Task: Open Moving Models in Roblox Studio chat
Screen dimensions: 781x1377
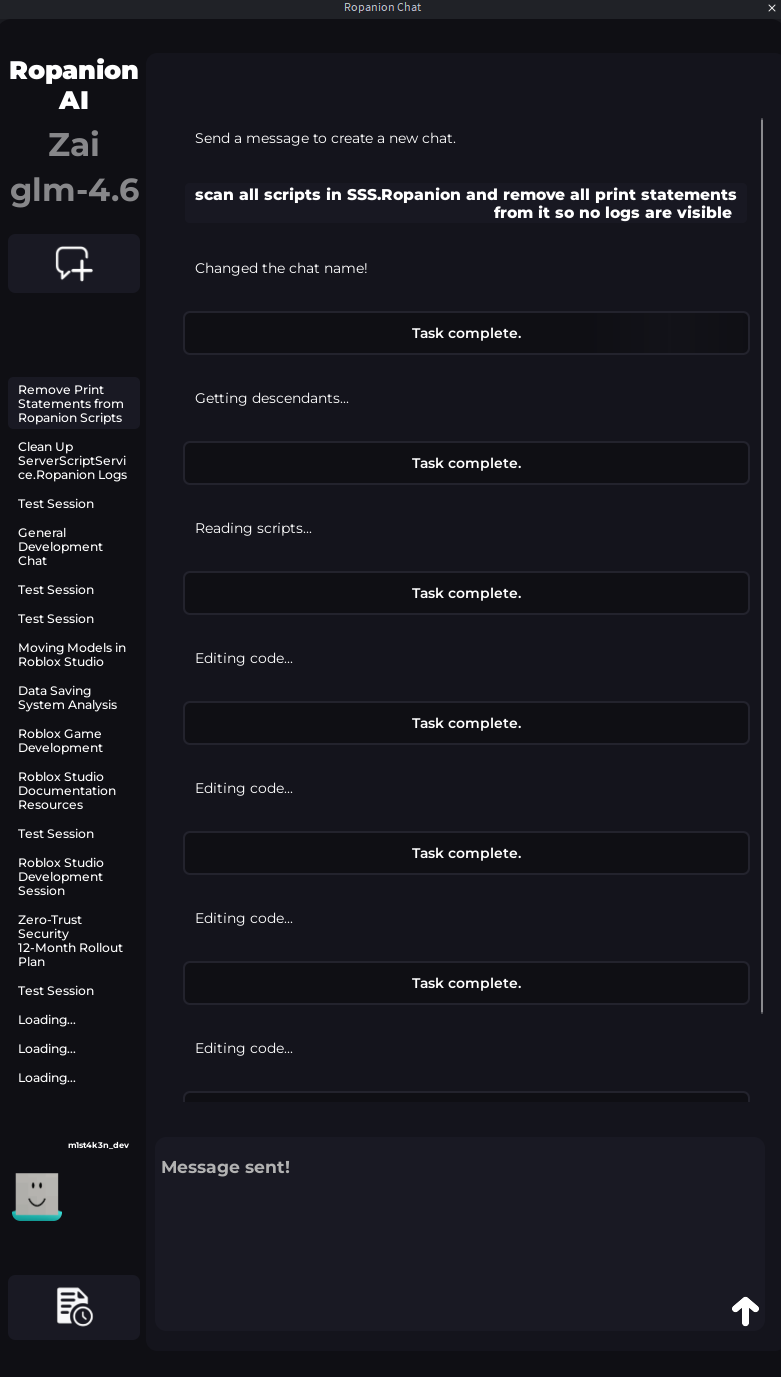Action: [x=74, y=655]
